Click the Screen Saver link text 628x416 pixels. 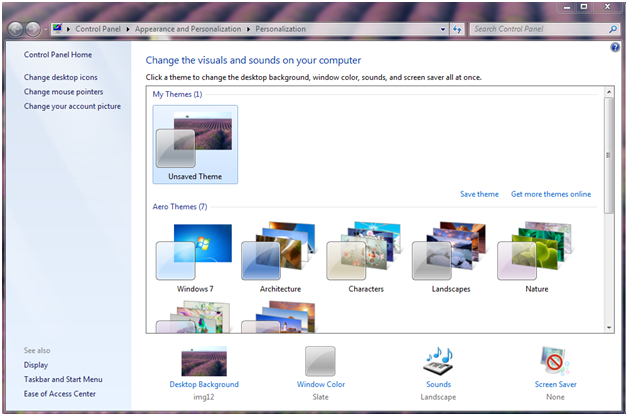[x=555, y=384]
